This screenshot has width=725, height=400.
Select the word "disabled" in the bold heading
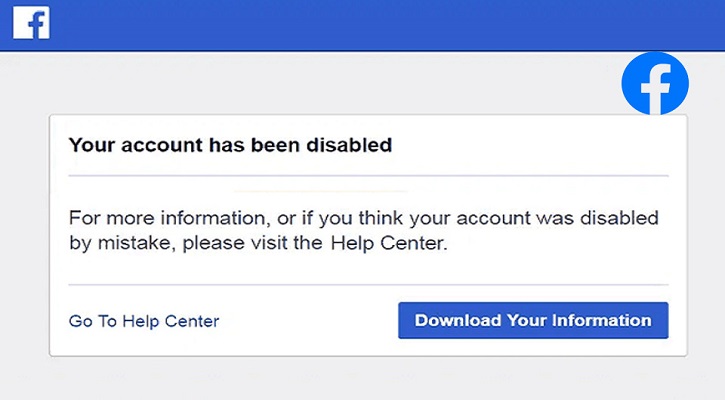pyautogui.click(x=352, y=146)
